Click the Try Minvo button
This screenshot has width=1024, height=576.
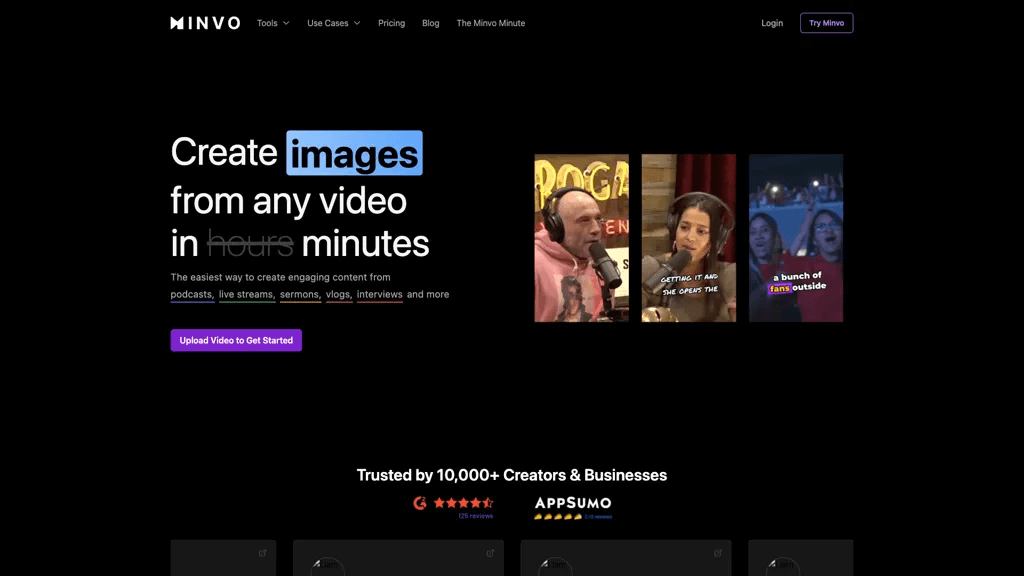tap(826, 23)
